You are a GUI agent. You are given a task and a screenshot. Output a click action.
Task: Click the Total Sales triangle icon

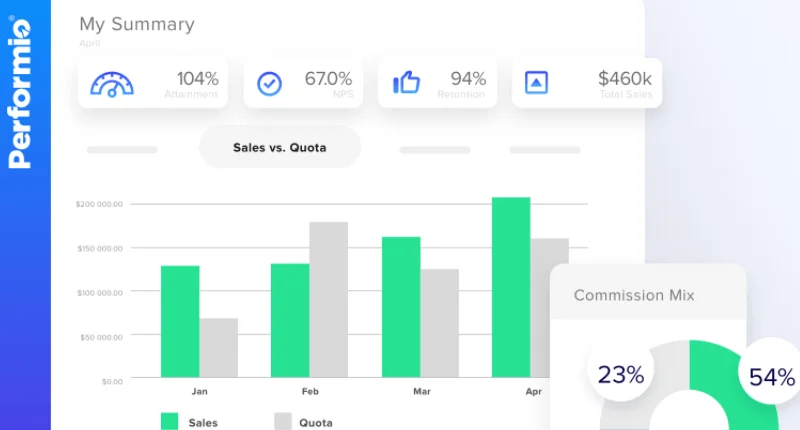pyautogui.click(x=537, y=83)
